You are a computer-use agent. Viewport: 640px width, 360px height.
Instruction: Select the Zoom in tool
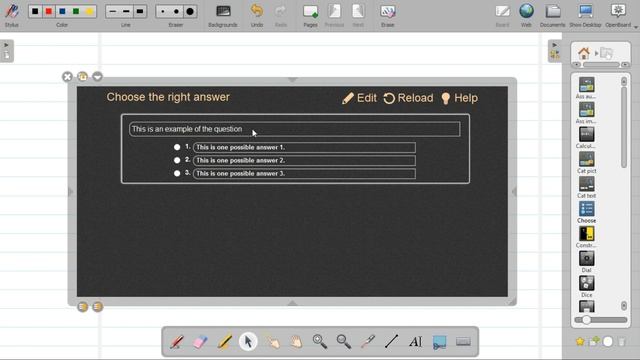pos(320,341)
